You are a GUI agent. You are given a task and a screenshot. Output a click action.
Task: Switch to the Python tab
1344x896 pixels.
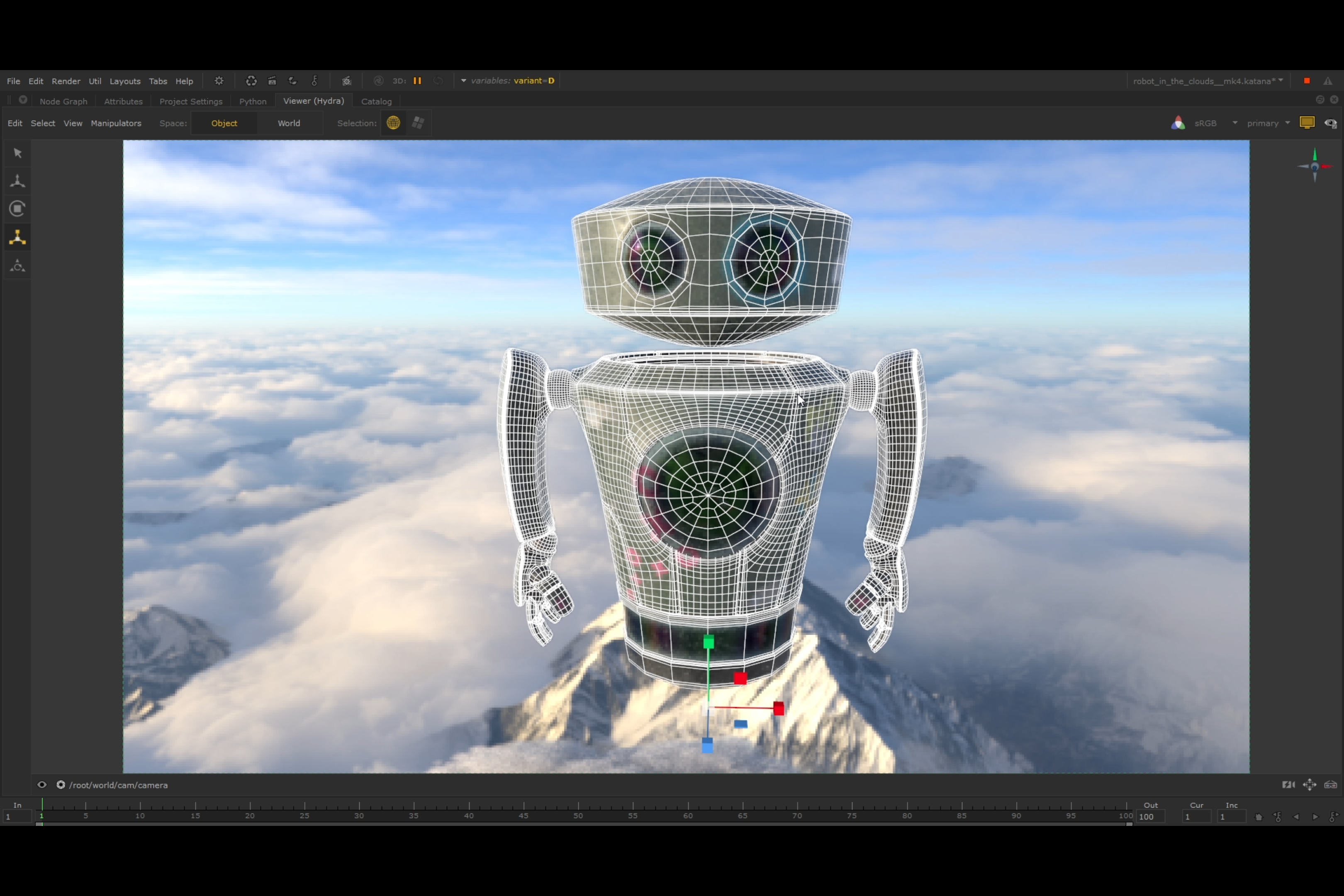[253, 100]
